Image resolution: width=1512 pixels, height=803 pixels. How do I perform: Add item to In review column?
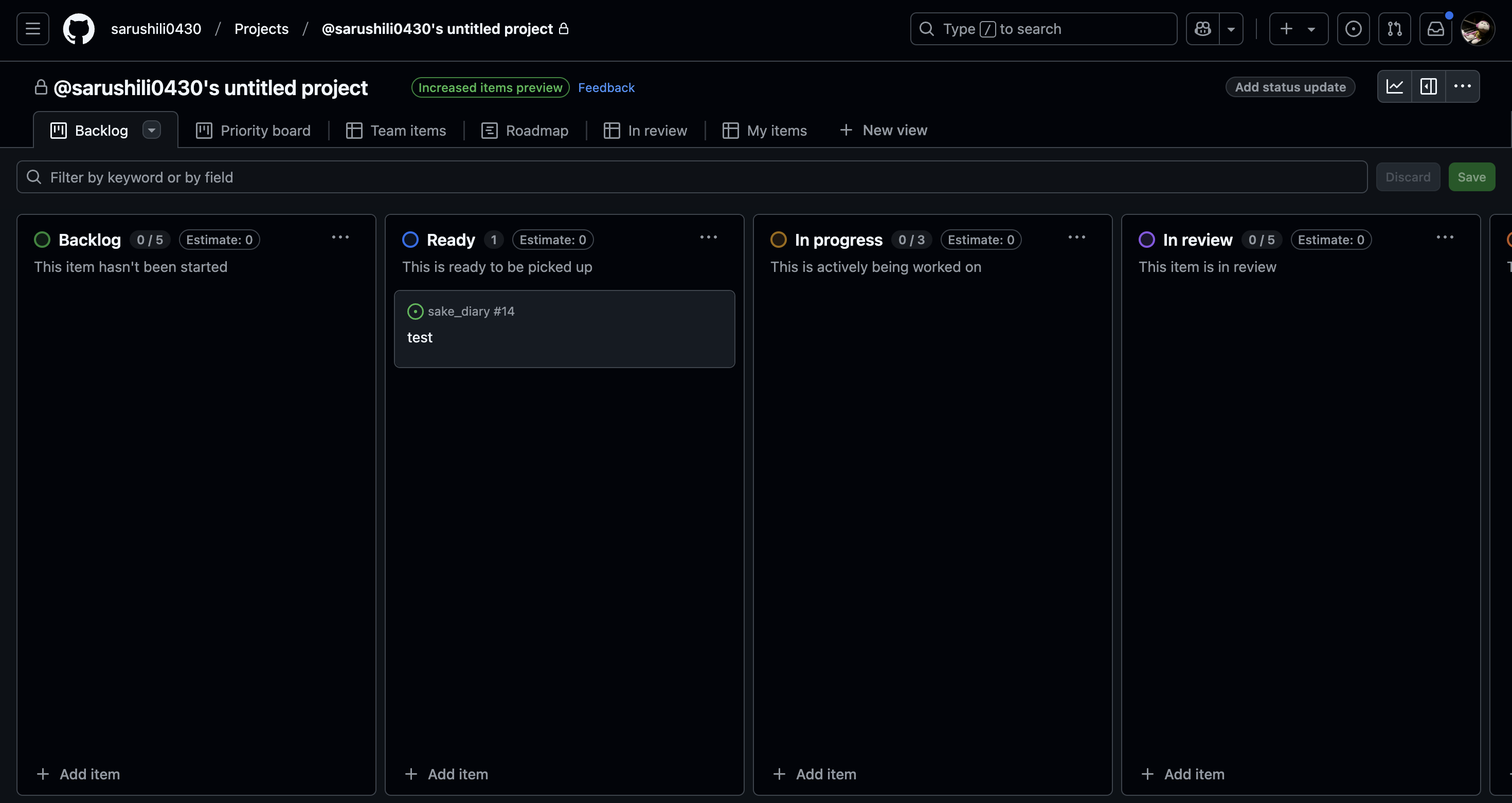[x=1183, y=774]
